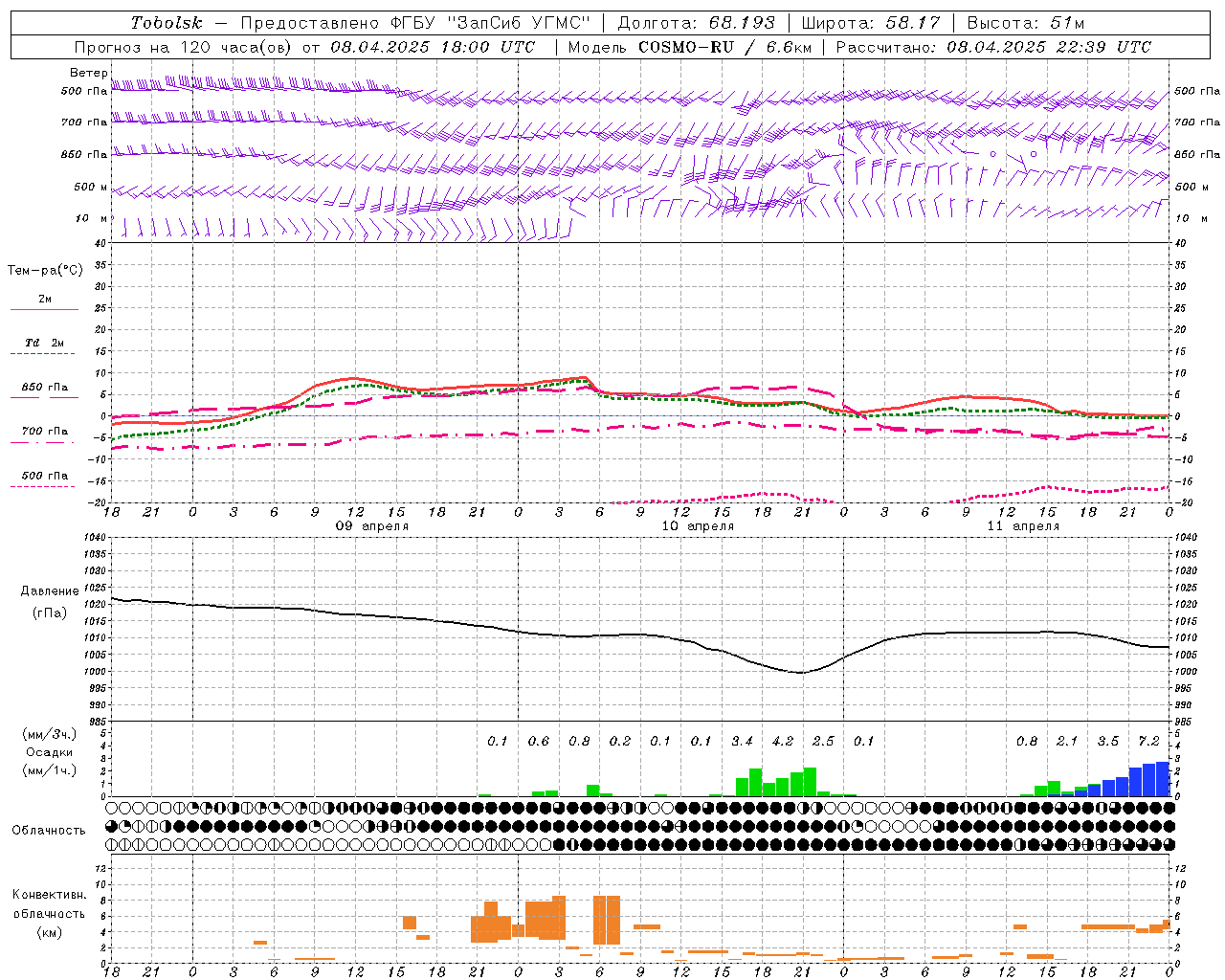Click the "Тем-ра(°C)" legend heading
Viewport: 1225px width, 980px height.
coord(45,271)
